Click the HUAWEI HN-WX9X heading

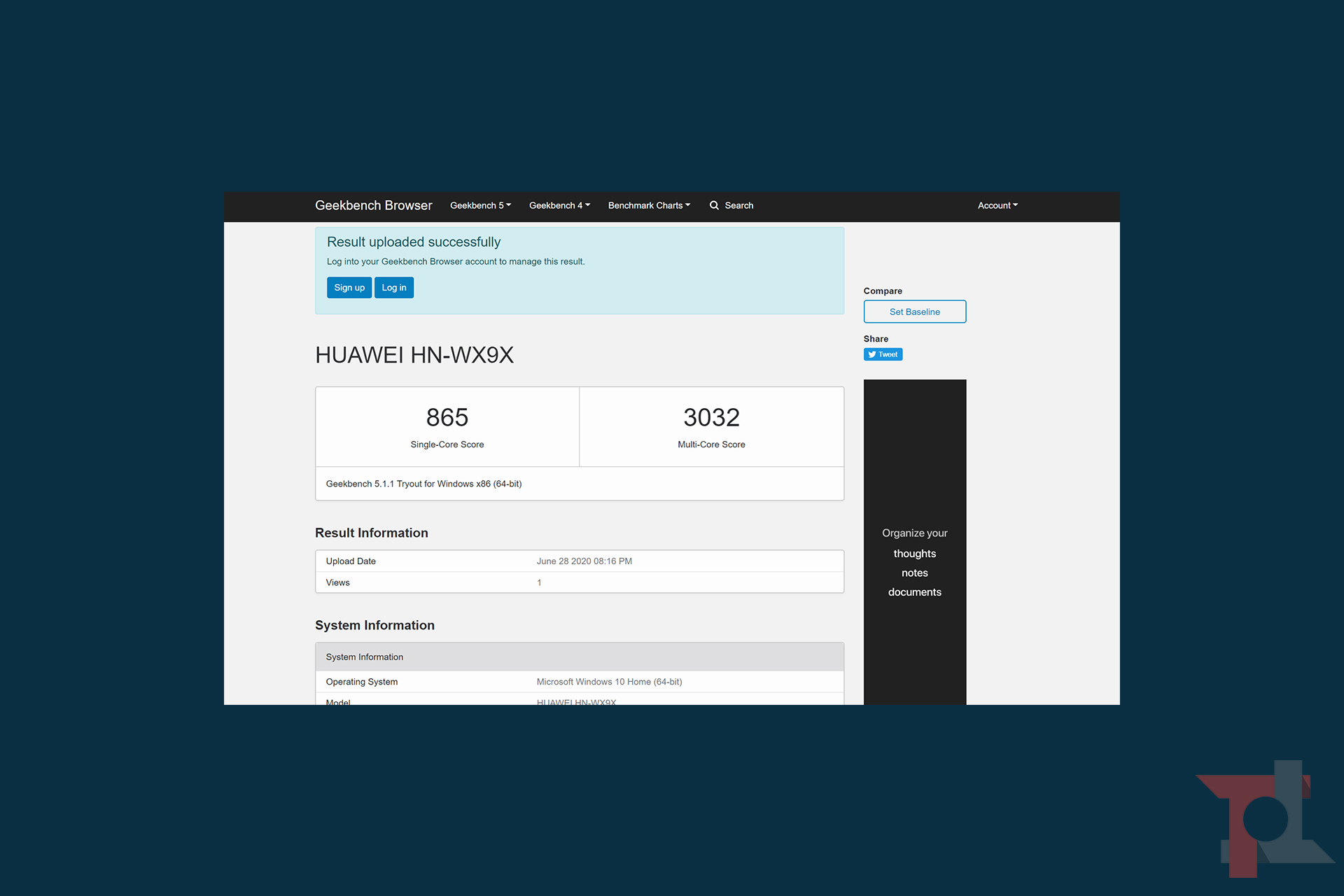[x=414, y=355]
